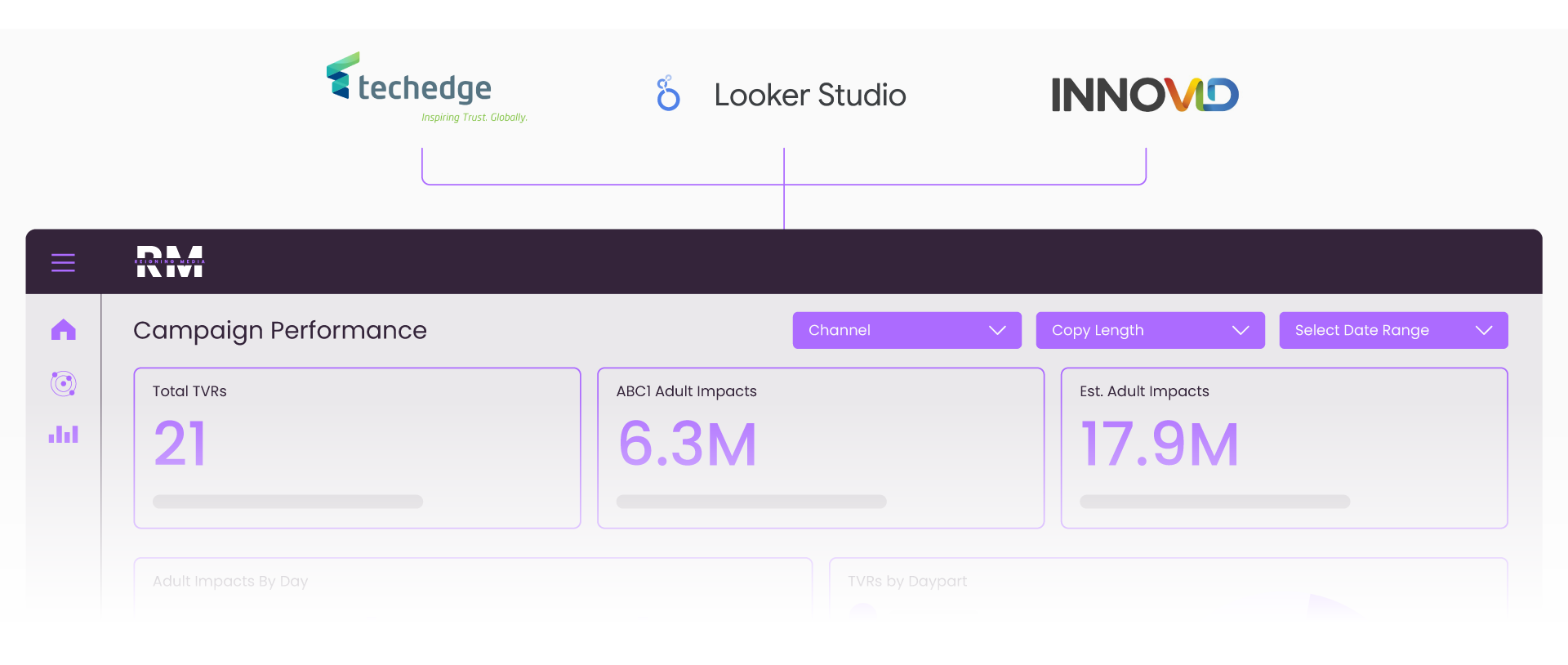Open the bar chart sidebar icon

pos(63,434)
